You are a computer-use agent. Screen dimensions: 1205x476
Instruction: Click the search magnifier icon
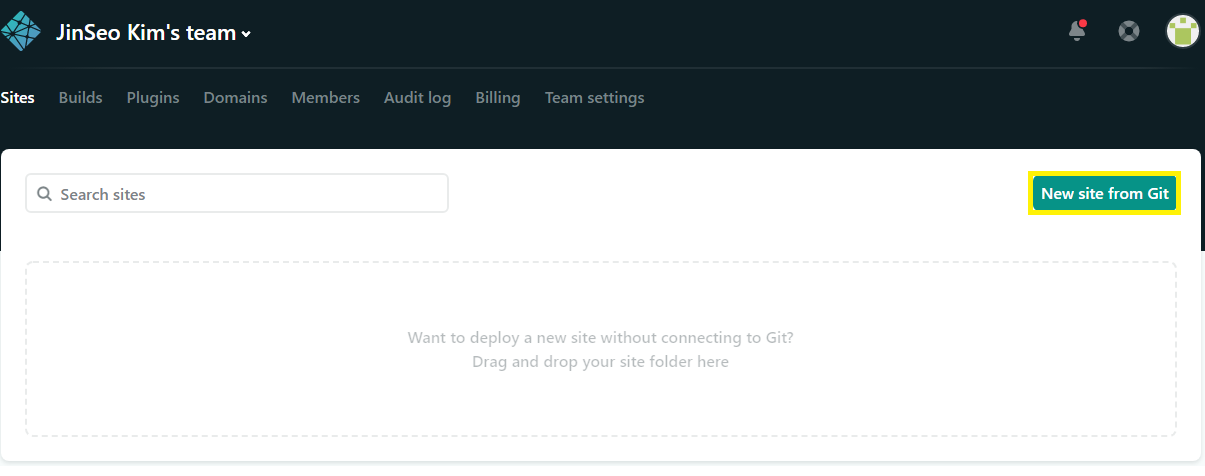(44, 194)
